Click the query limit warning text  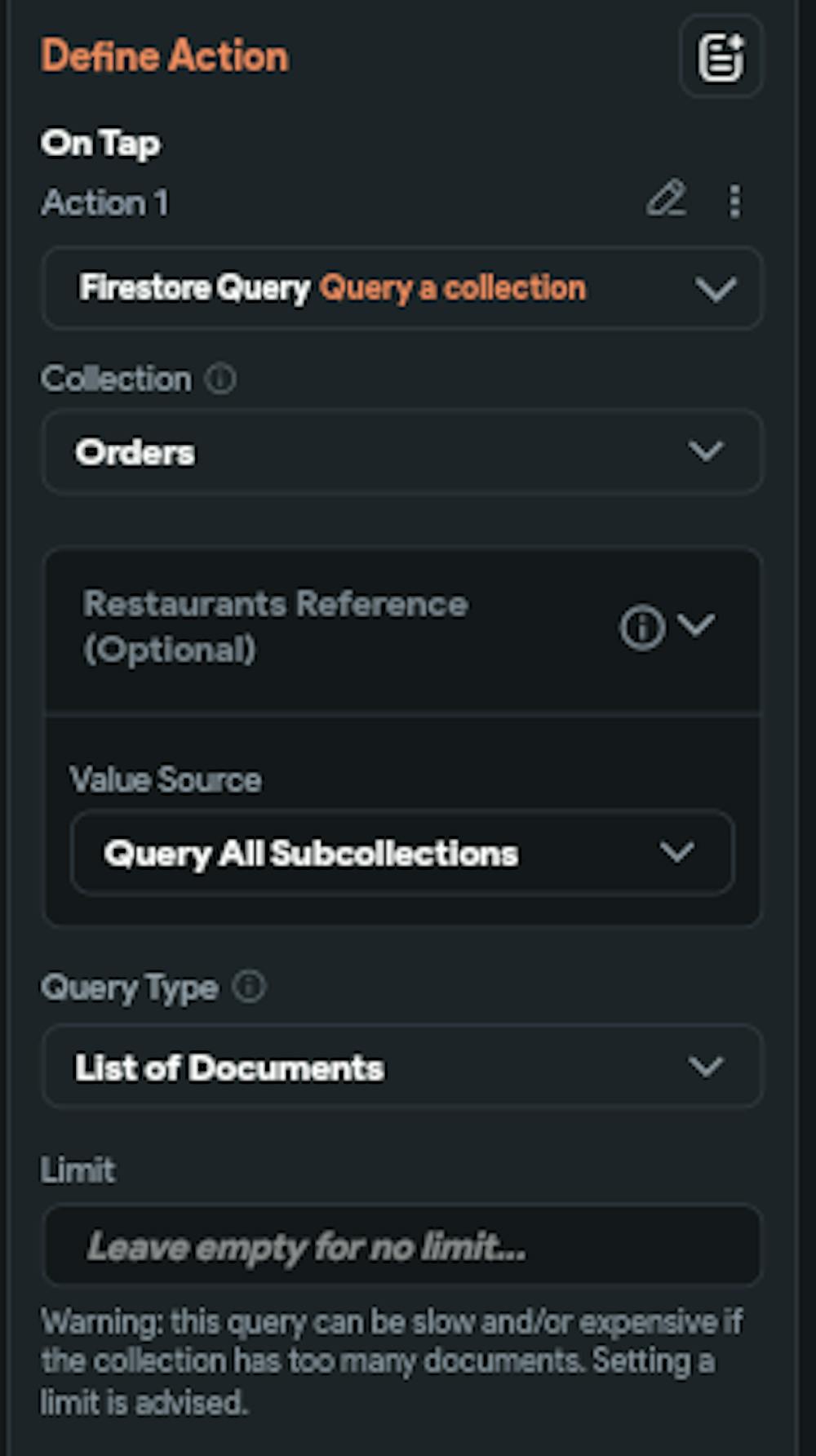[392, 1361]
